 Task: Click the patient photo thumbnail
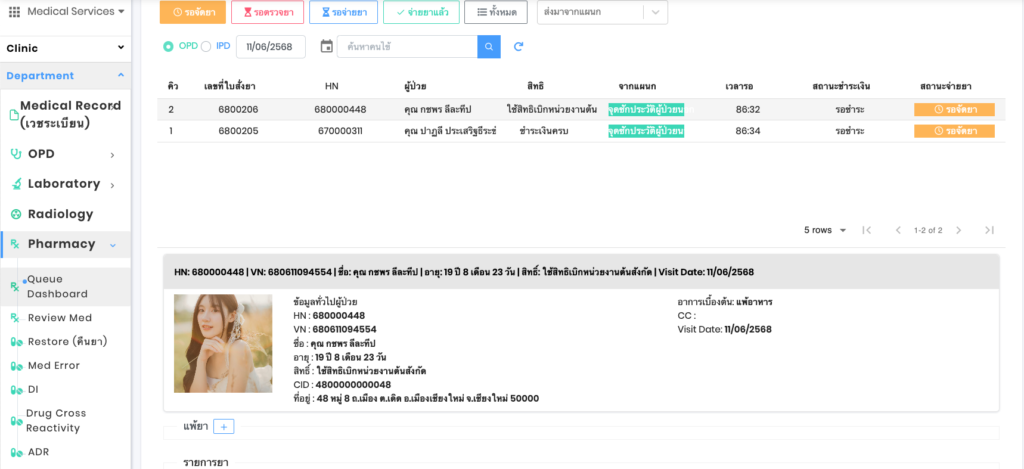pyautogui.click(x=223, y=343)
